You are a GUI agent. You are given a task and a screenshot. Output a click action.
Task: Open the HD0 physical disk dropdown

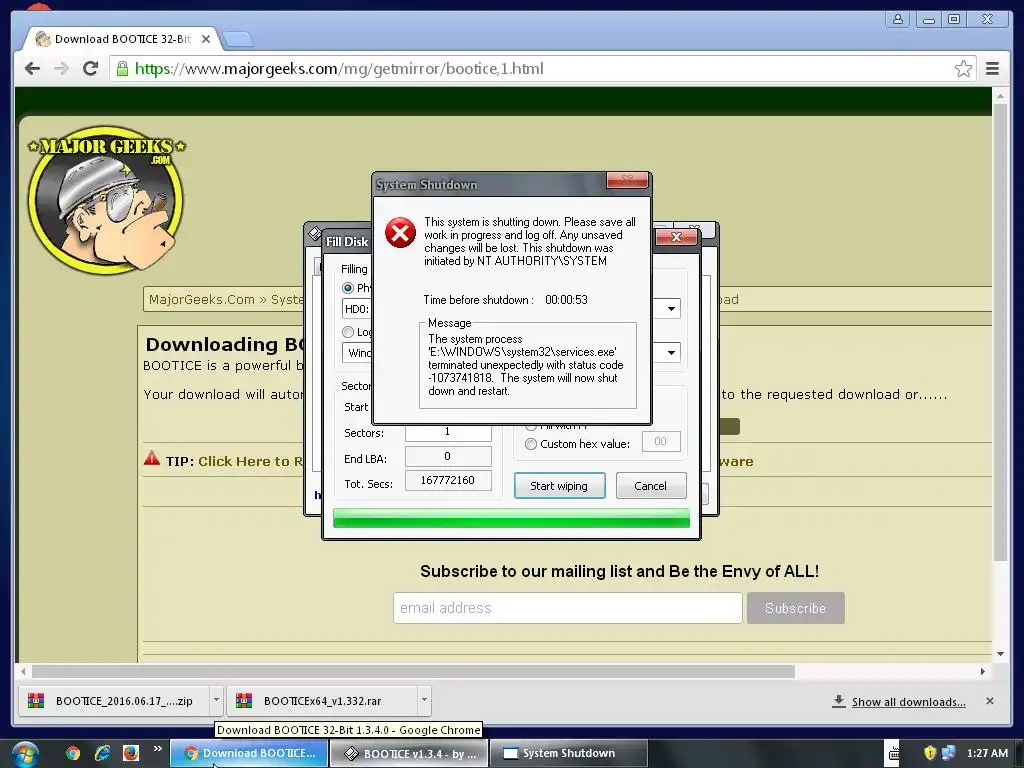pyautogui.click(x=671, y=309)
